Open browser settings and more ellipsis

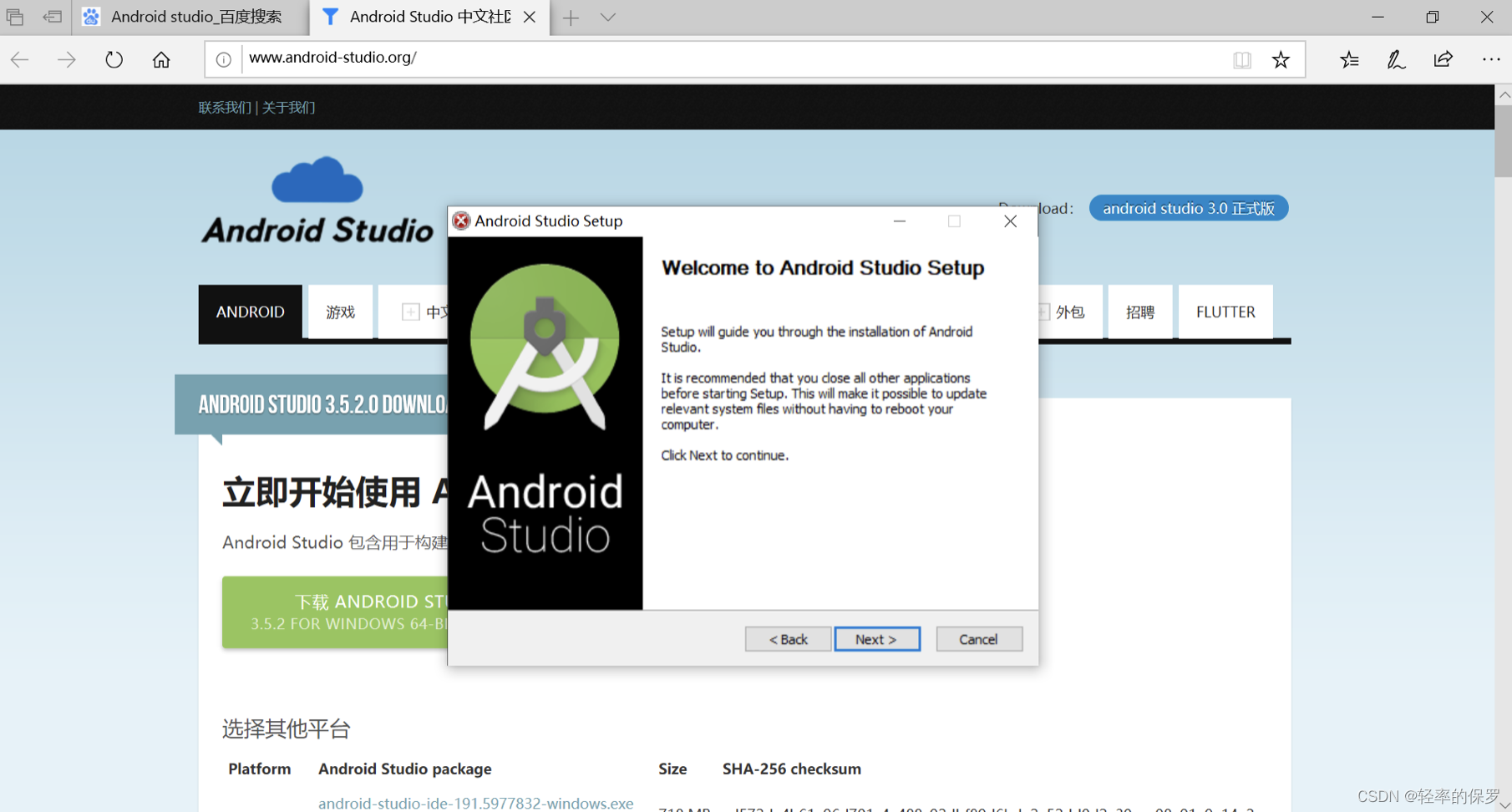(1491, 59)
